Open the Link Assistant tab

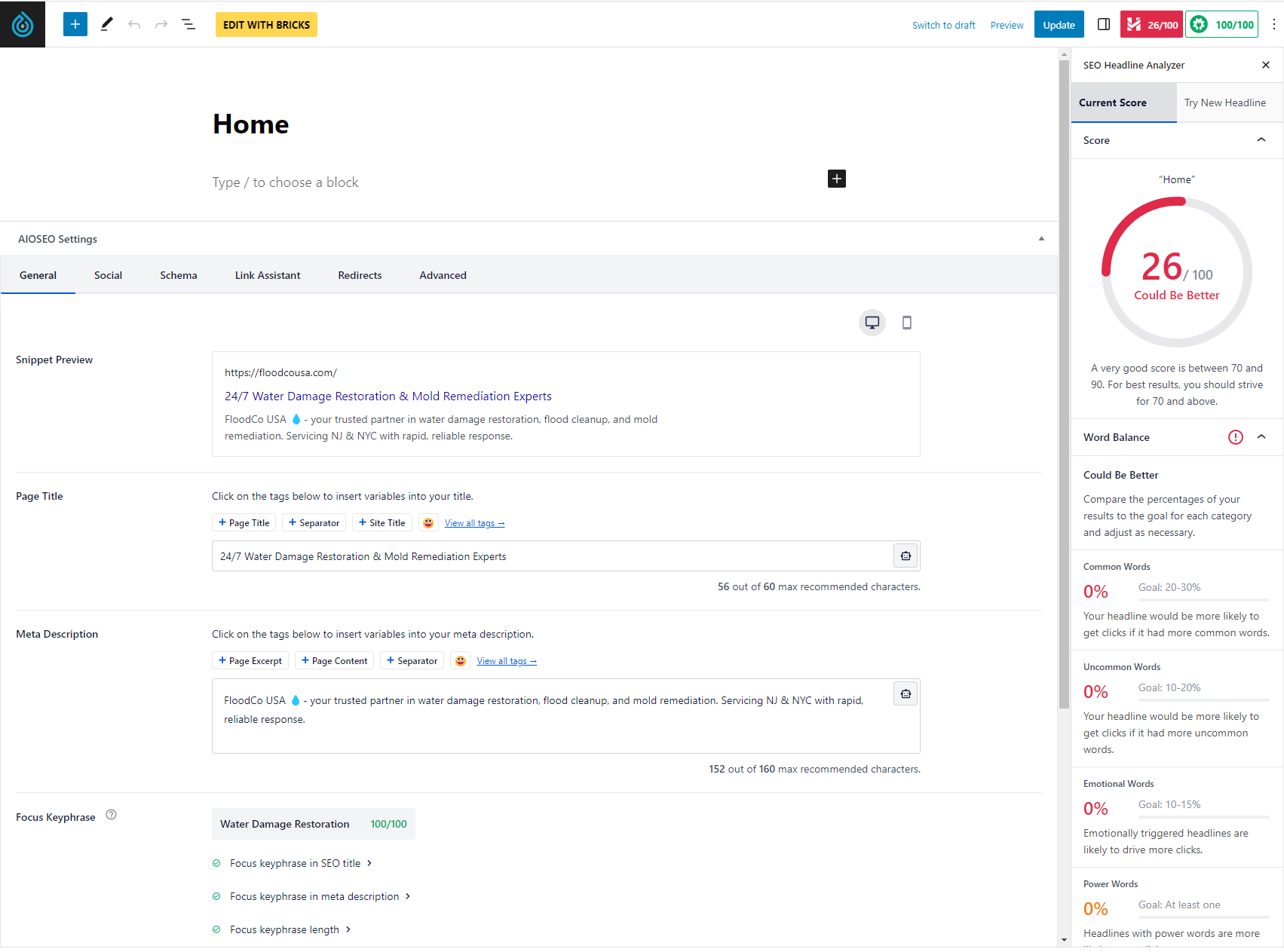(268, 275)
